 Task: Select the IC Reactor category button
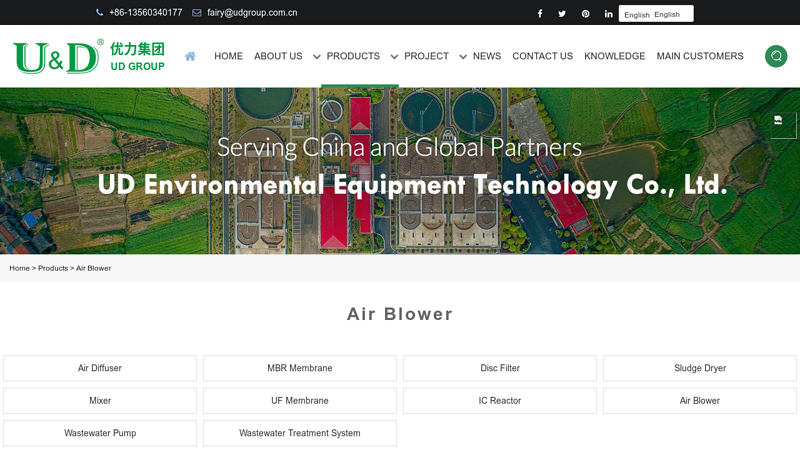point(500,401)
